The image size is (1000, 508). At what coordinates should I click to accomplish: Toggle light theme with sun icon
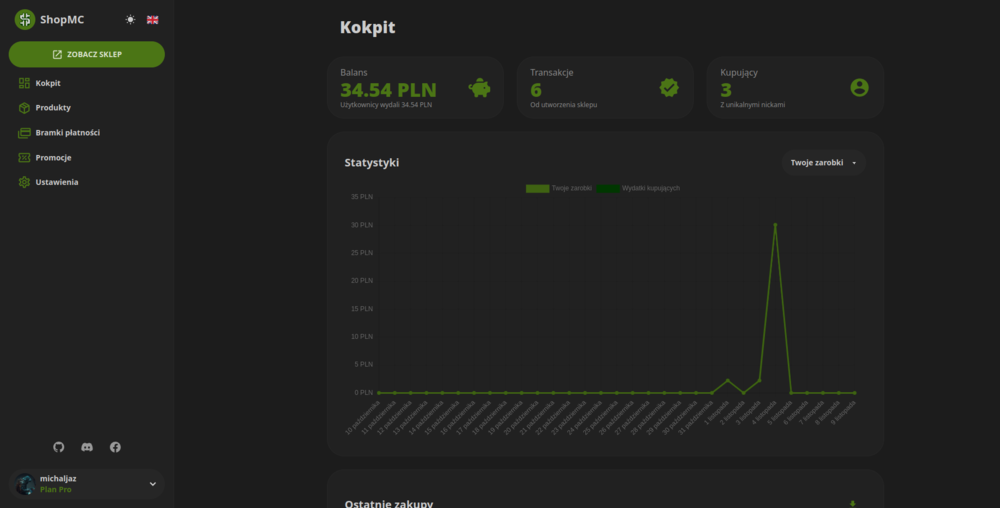(130, 20)
